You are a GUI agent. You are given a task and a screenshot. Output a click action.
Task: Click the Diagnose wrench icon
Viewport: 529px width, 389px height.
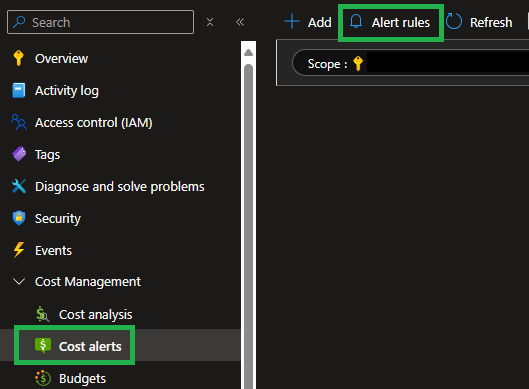tap(19, 186)
